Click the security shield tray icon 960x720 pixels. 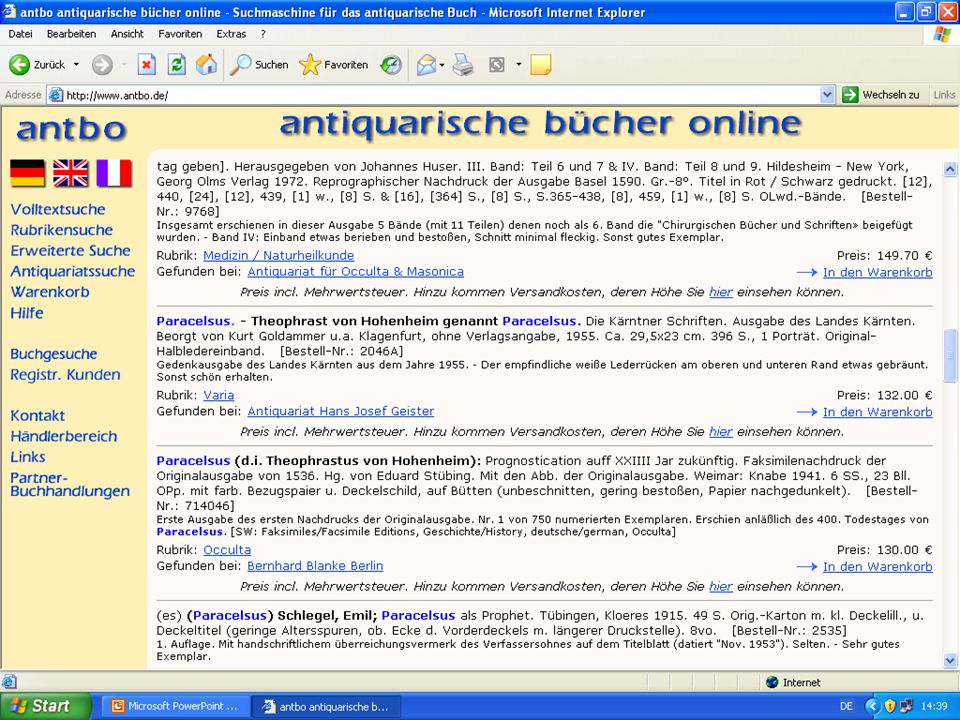pos(891,707)
